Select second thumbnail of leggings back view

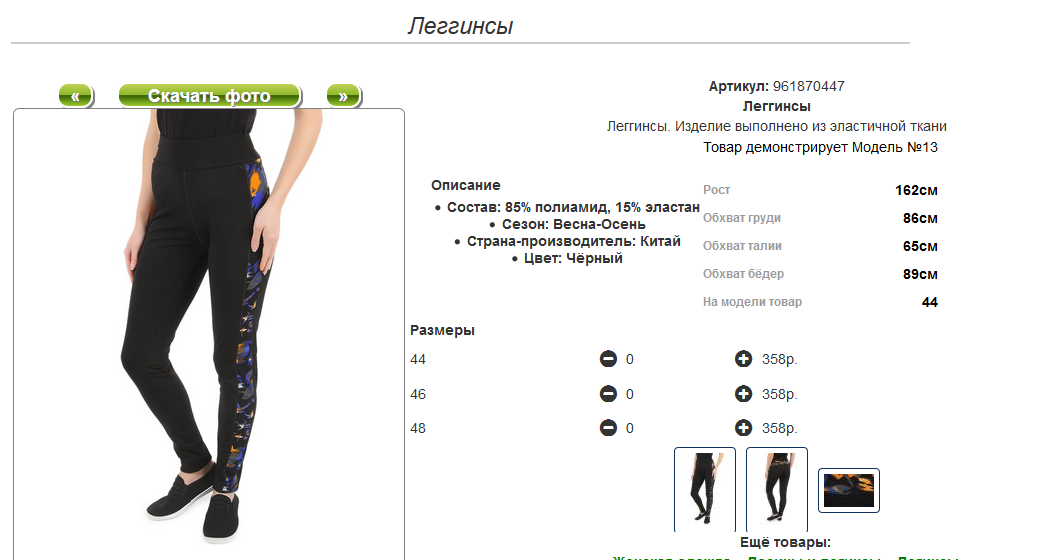tap(777, 490)
